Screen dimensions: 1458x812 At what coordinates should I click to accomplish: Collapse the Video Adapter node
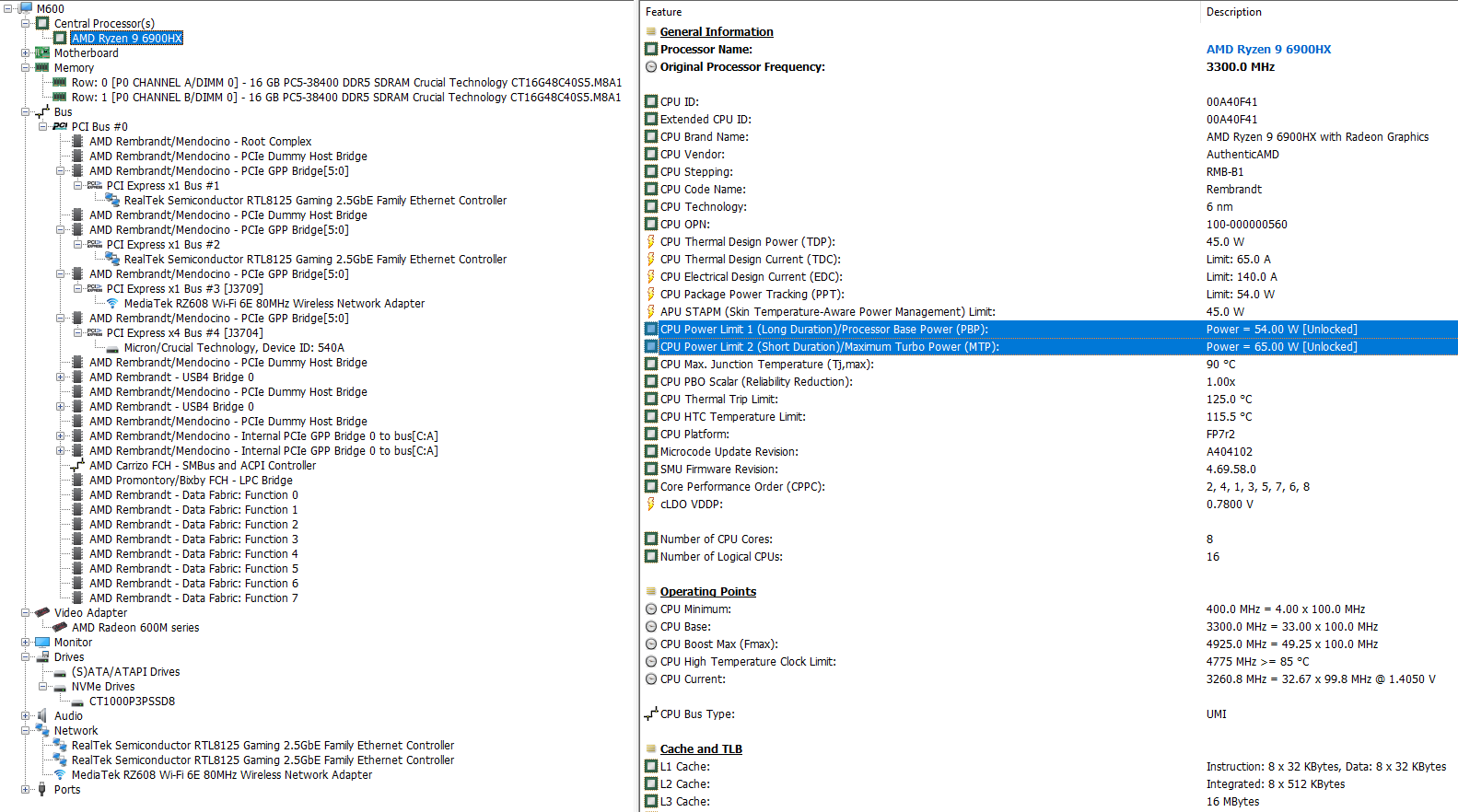coord(26,612)
